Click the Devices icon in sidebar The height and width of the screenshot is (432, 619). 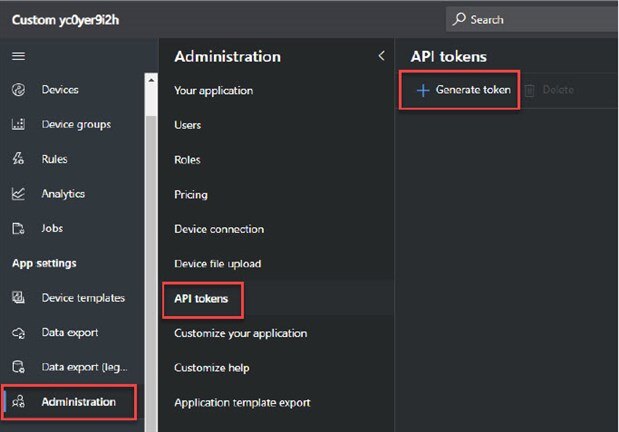pyautogui.click(x=18, y=90)
